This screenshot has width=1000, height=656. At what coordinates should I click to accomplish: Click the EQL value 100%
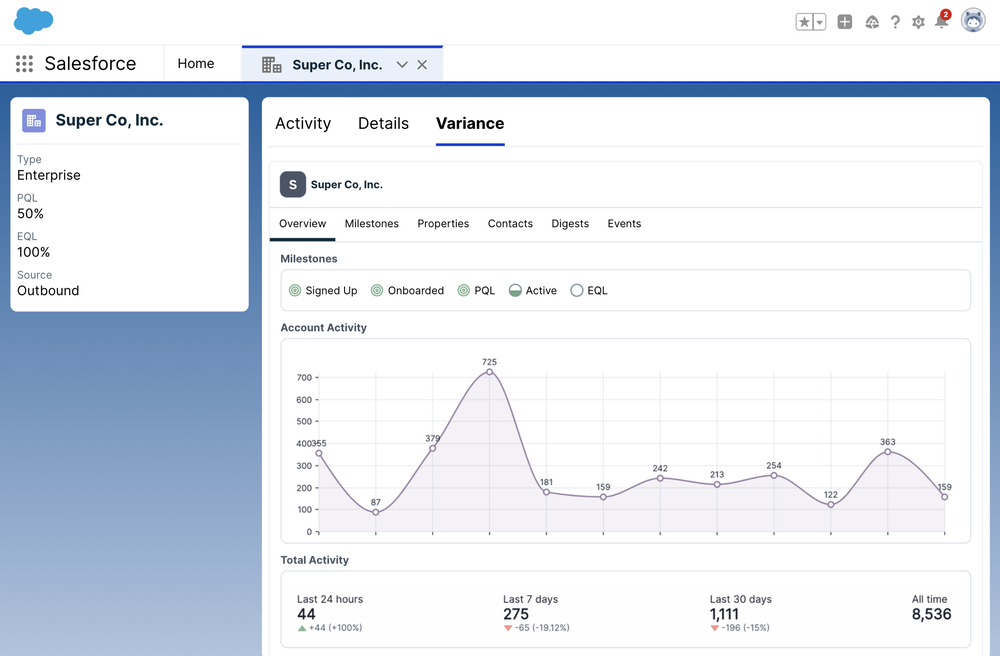click(x=33, y=252)
